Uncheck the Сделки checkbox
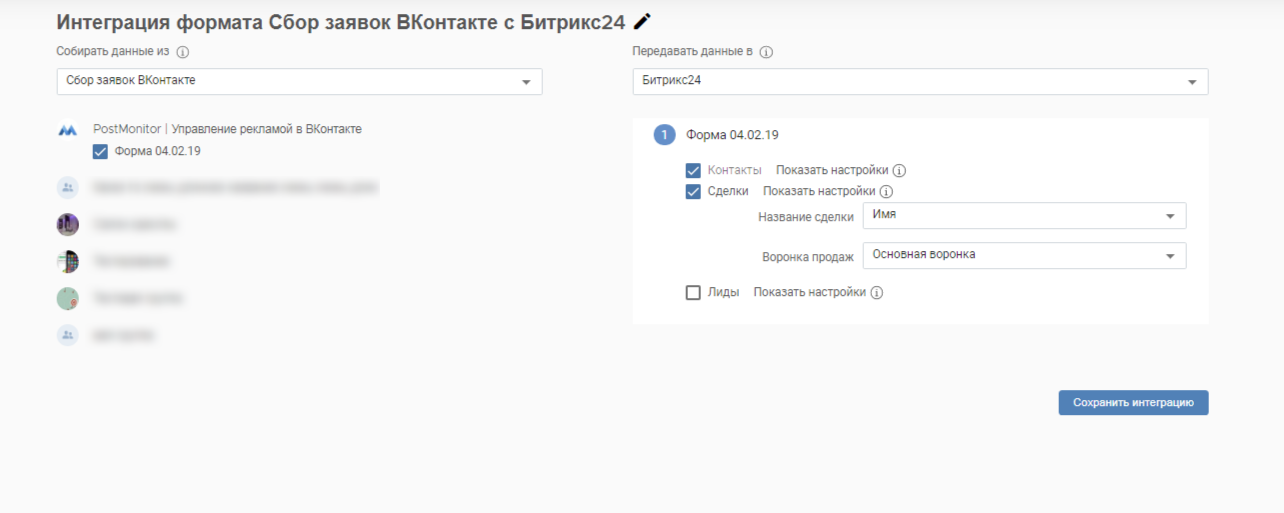The height and width of the screenshot is (513, 1284). 693,192
